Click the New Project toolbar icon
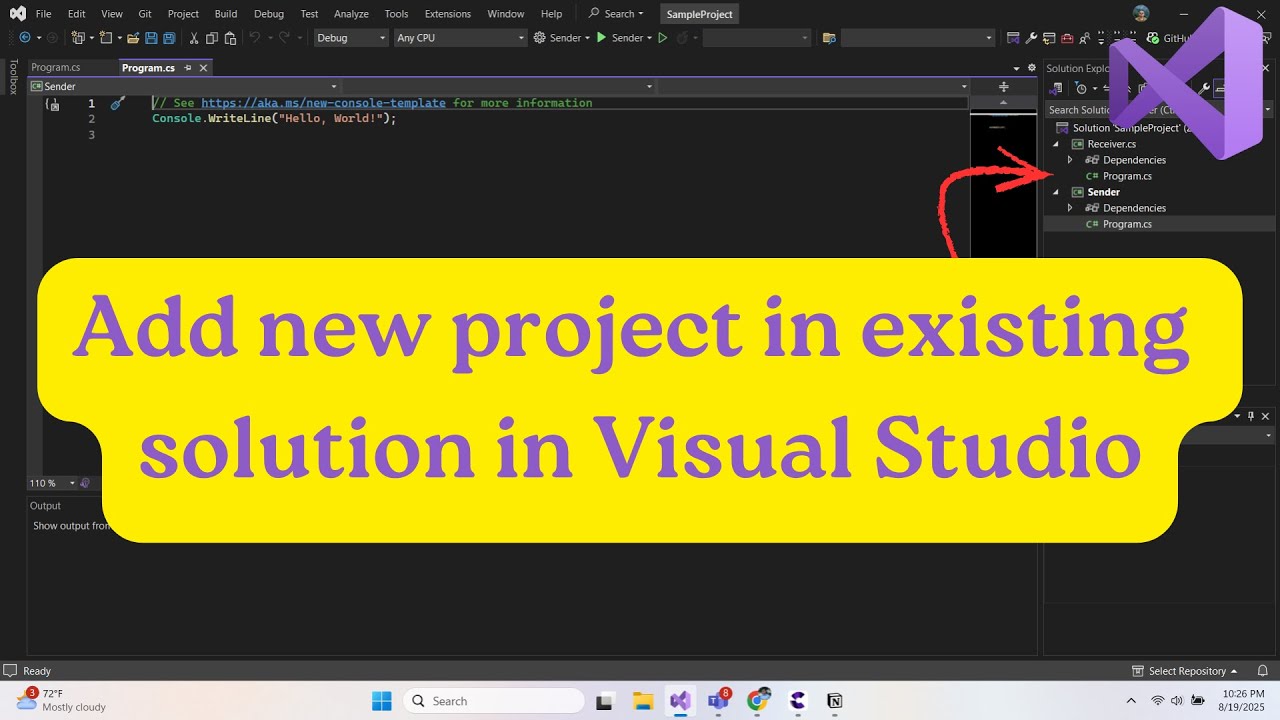This screenshot has height=720, width=1280. click(77, 38)
